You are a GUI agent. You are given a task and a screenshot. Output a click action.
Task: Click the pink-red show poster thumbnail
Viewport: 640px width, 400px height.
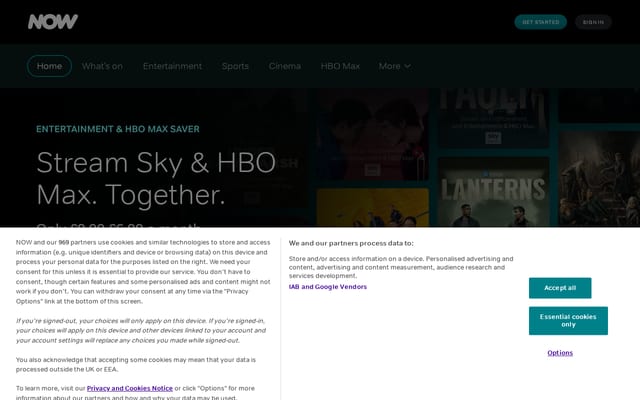[x=373, y=134]
